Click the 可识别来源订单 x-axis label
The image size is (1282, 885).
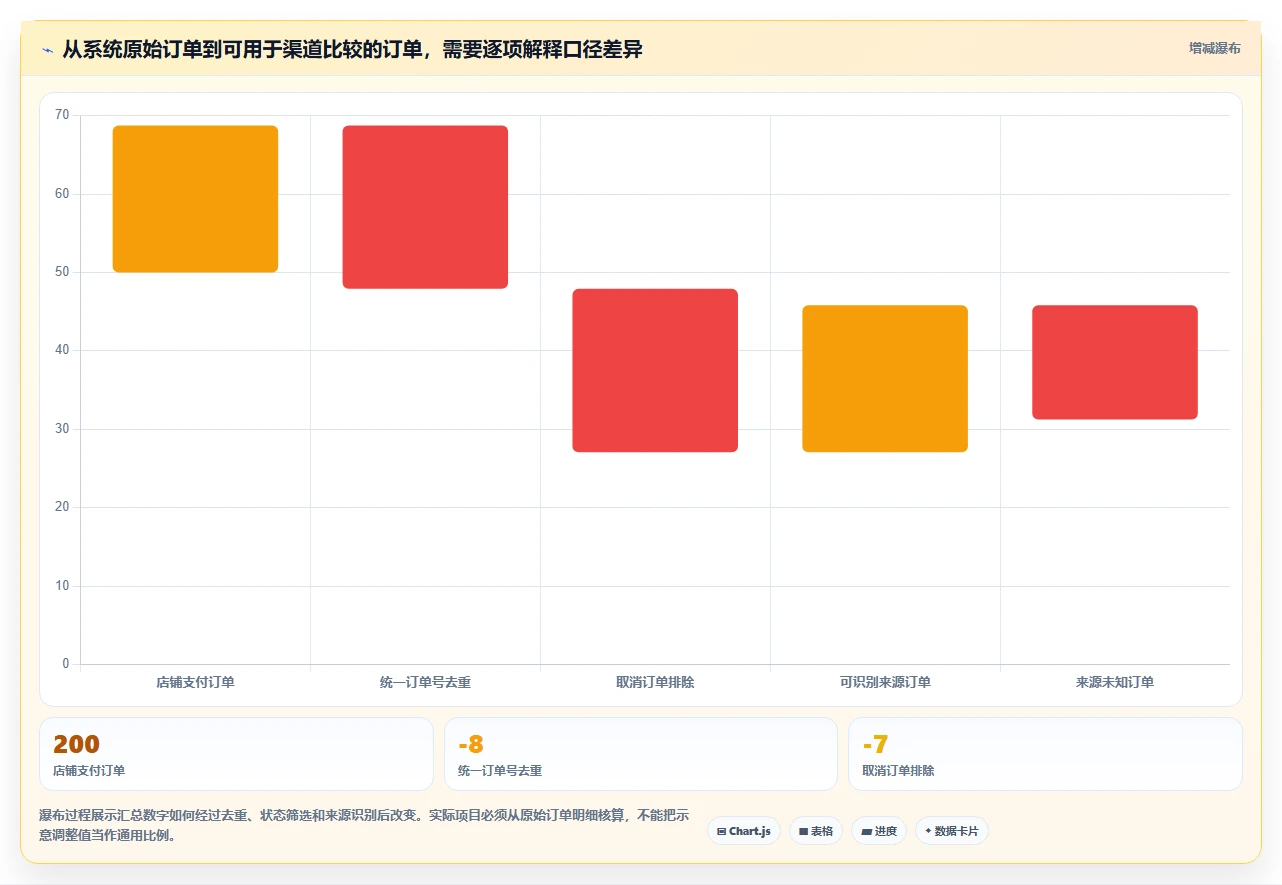click(x=885, y=682)
